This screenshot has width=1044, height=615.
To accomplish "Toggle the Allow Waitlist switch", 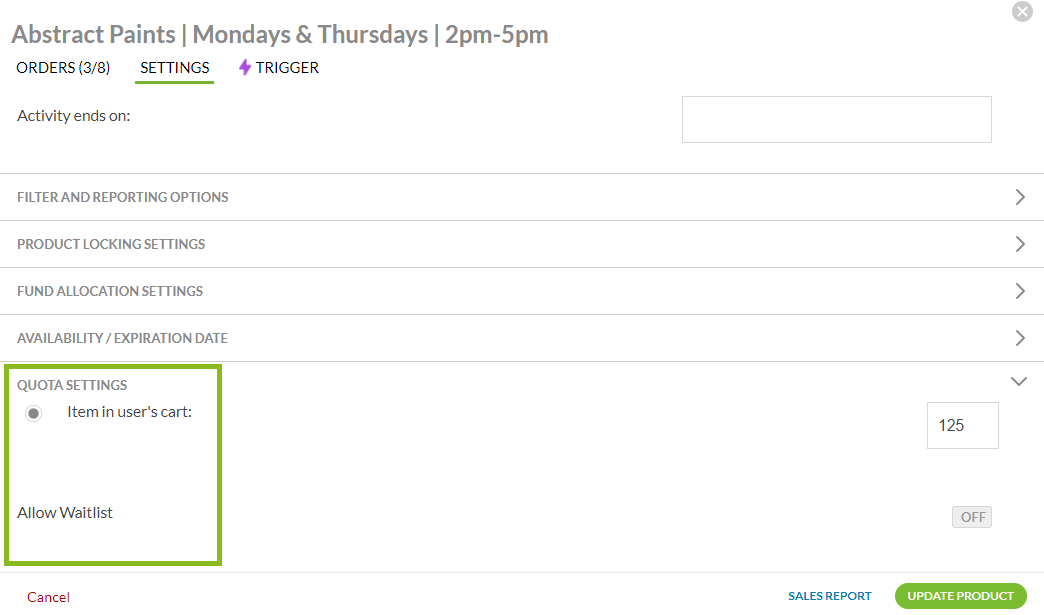I will click(x=971, y=517).
